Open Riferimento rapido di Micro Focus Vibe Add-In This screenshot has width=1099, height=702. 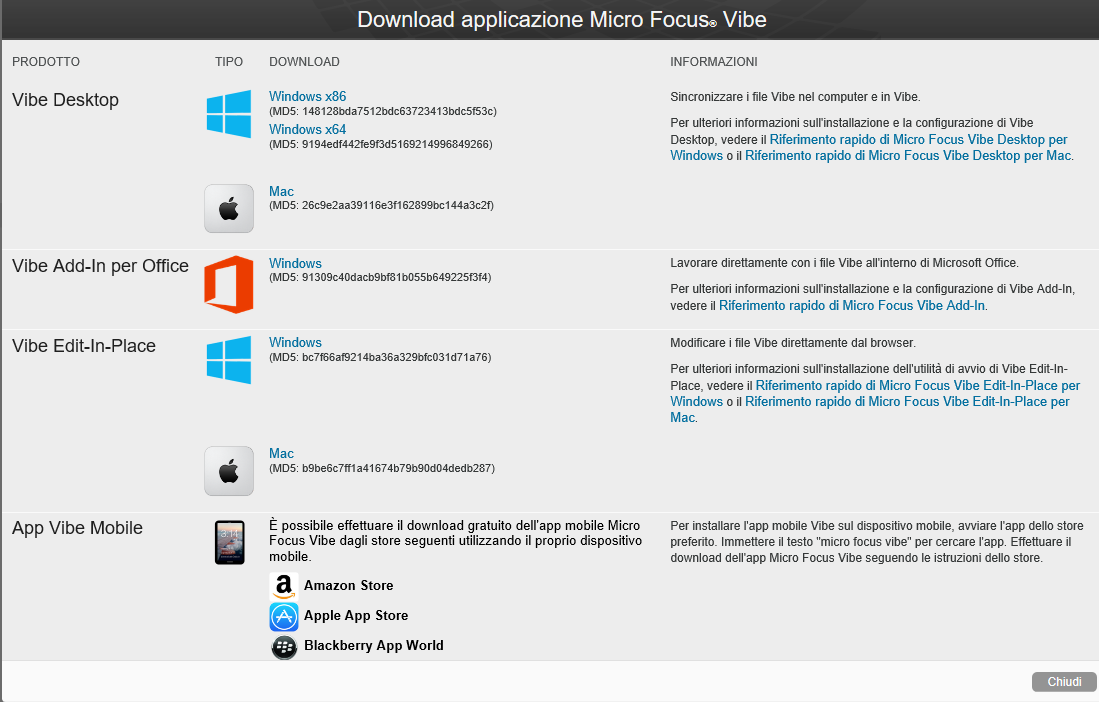[x=852, y=305]
